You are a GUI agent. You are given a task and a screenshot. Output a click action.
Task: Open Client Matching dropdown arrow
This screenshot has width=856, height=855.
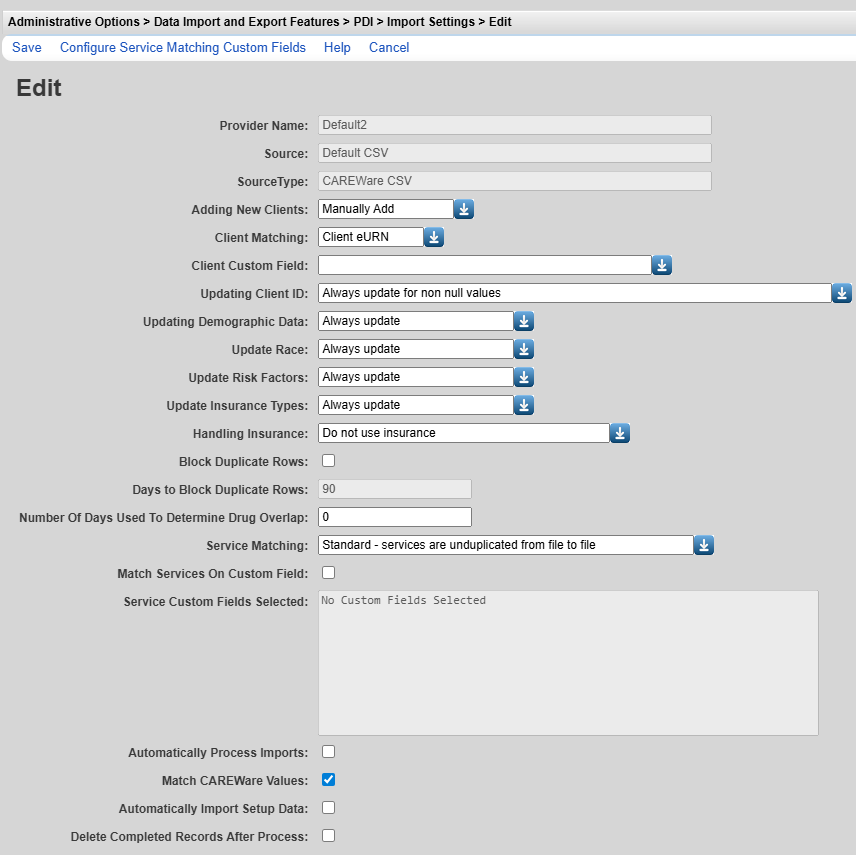coord(434,237)
